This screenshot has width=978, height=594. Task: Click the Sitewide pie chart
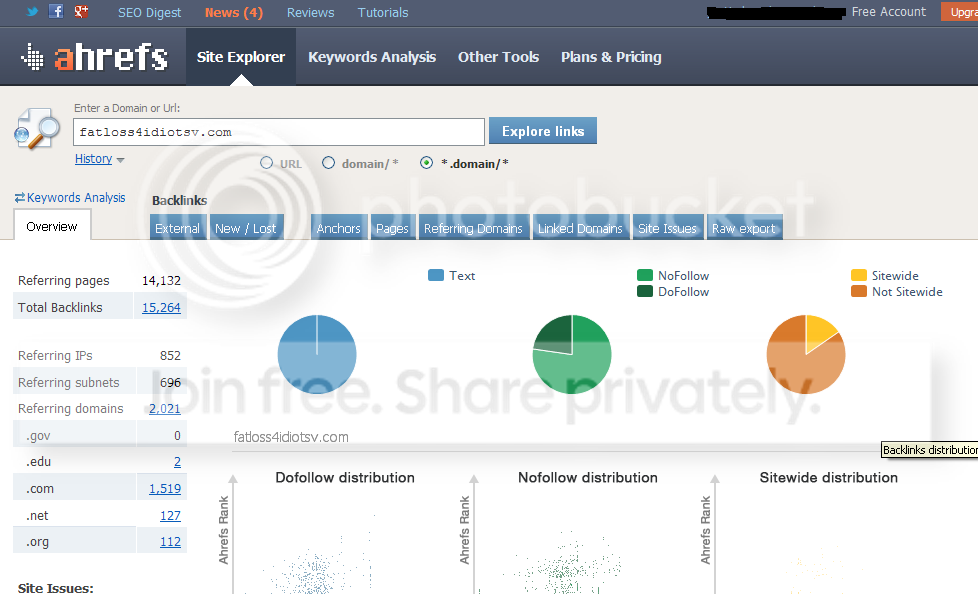coord(806,354)
